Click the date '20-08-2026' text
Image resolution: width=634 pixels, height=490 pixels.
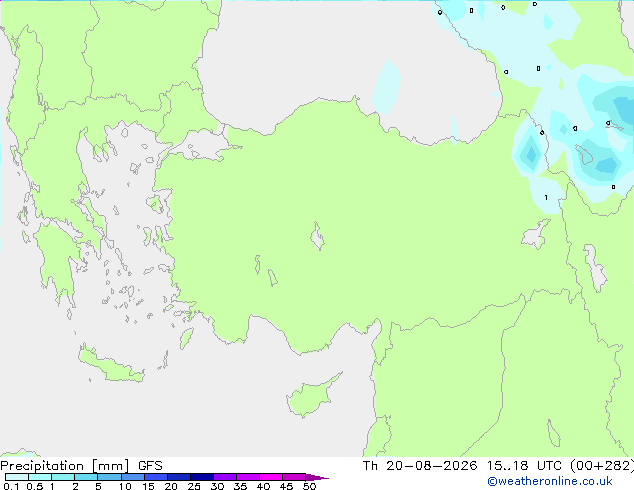(x=431, y=466)
